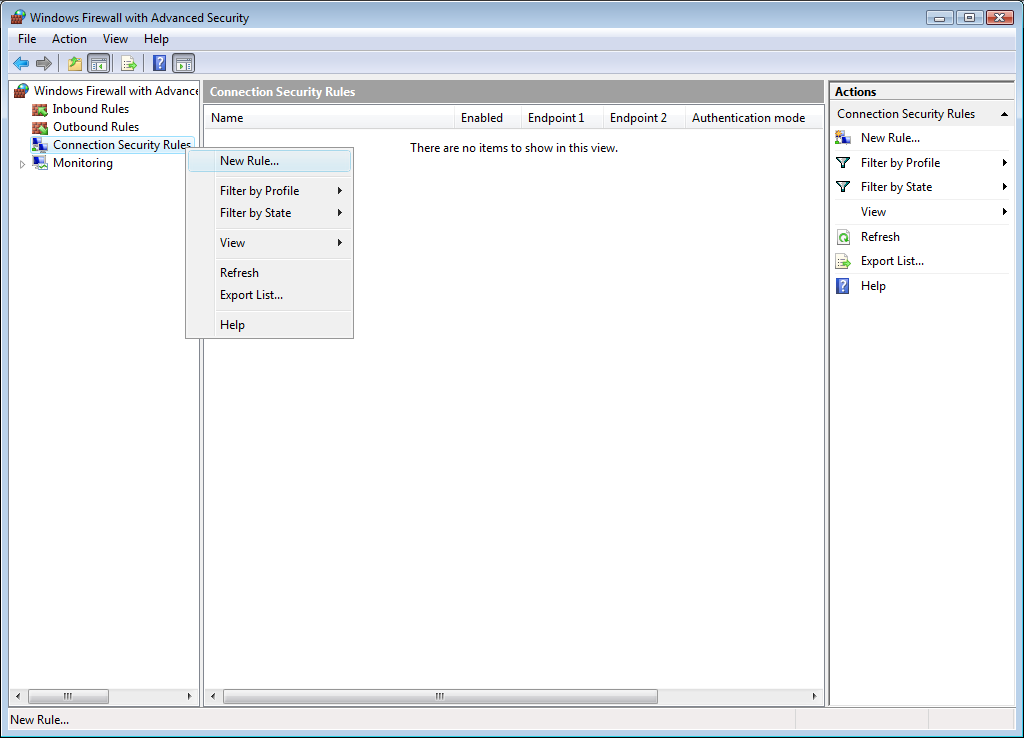Click the Up one level folder icon
Screen dimensions: 1024x738
(75, 63)
